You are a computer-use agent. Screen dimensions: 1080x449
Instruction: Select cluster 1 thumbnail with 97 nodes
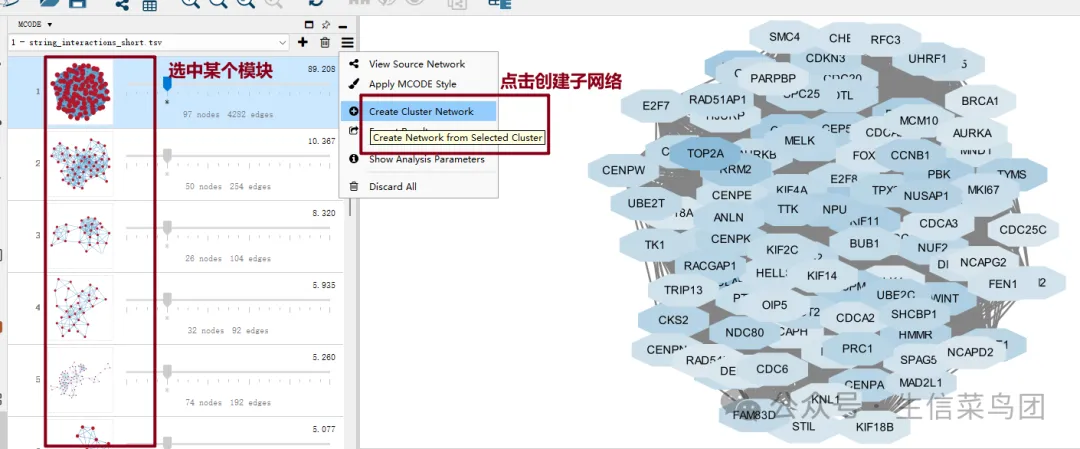(x=81, y=91)
